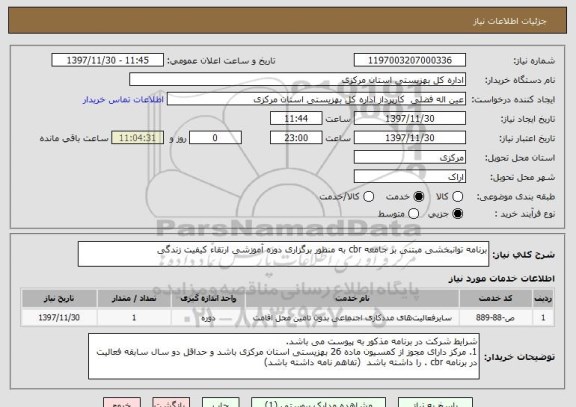Click the خروج exit button
This screenshot has width=576, height=407.
click(122, 403)
